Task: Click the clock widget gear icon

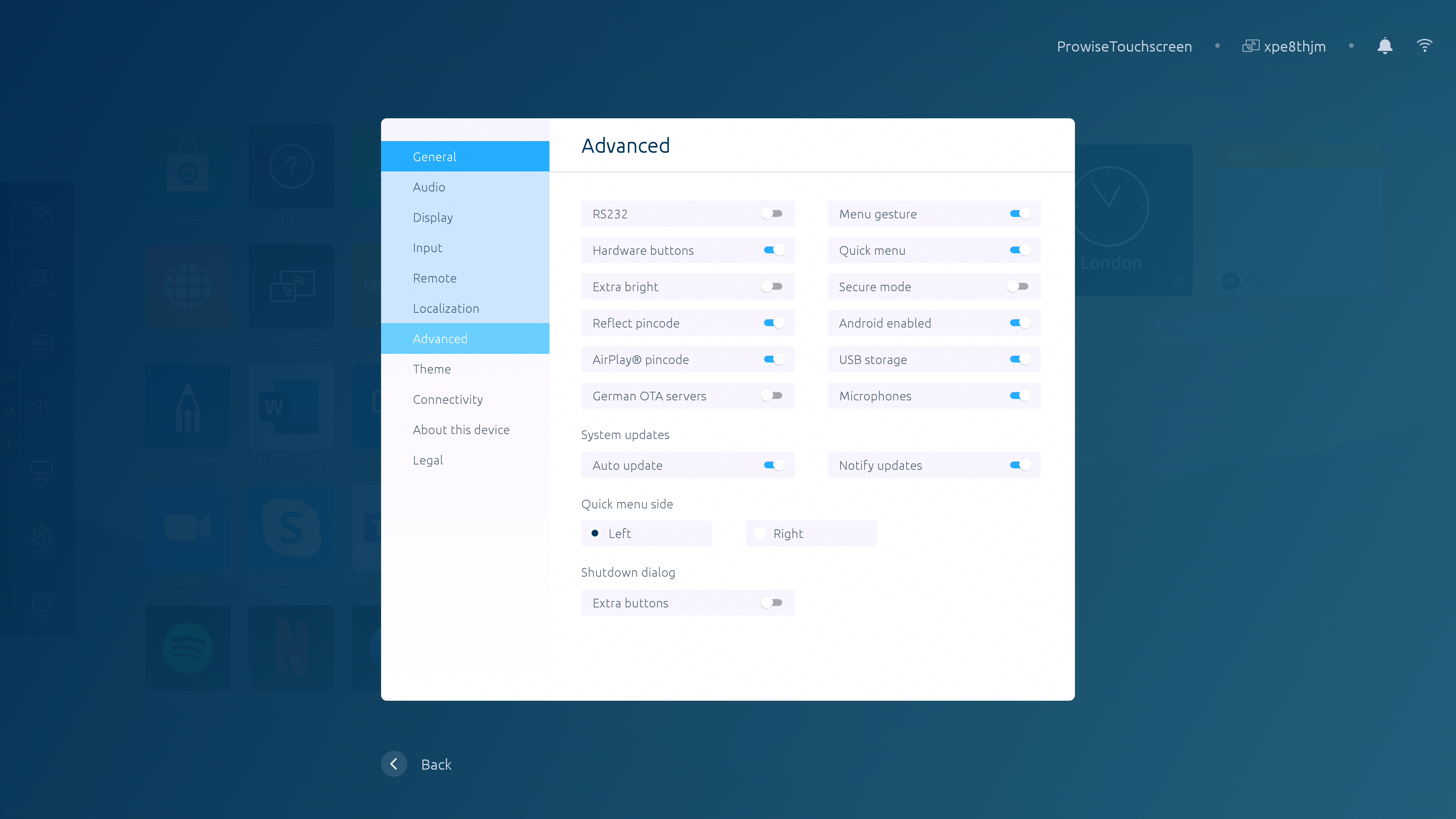Action: point(1178,281)
